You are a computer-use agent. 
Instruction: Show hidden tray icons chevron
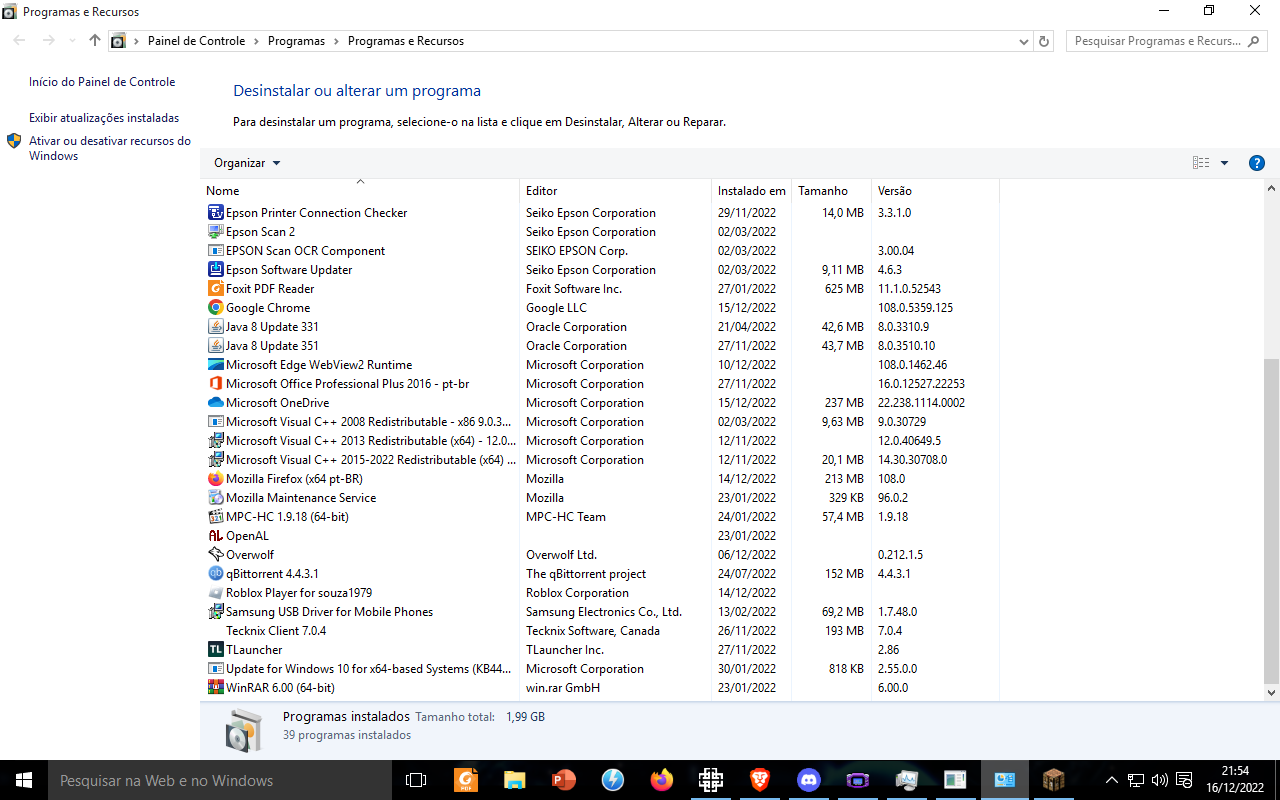point(1111,780)
